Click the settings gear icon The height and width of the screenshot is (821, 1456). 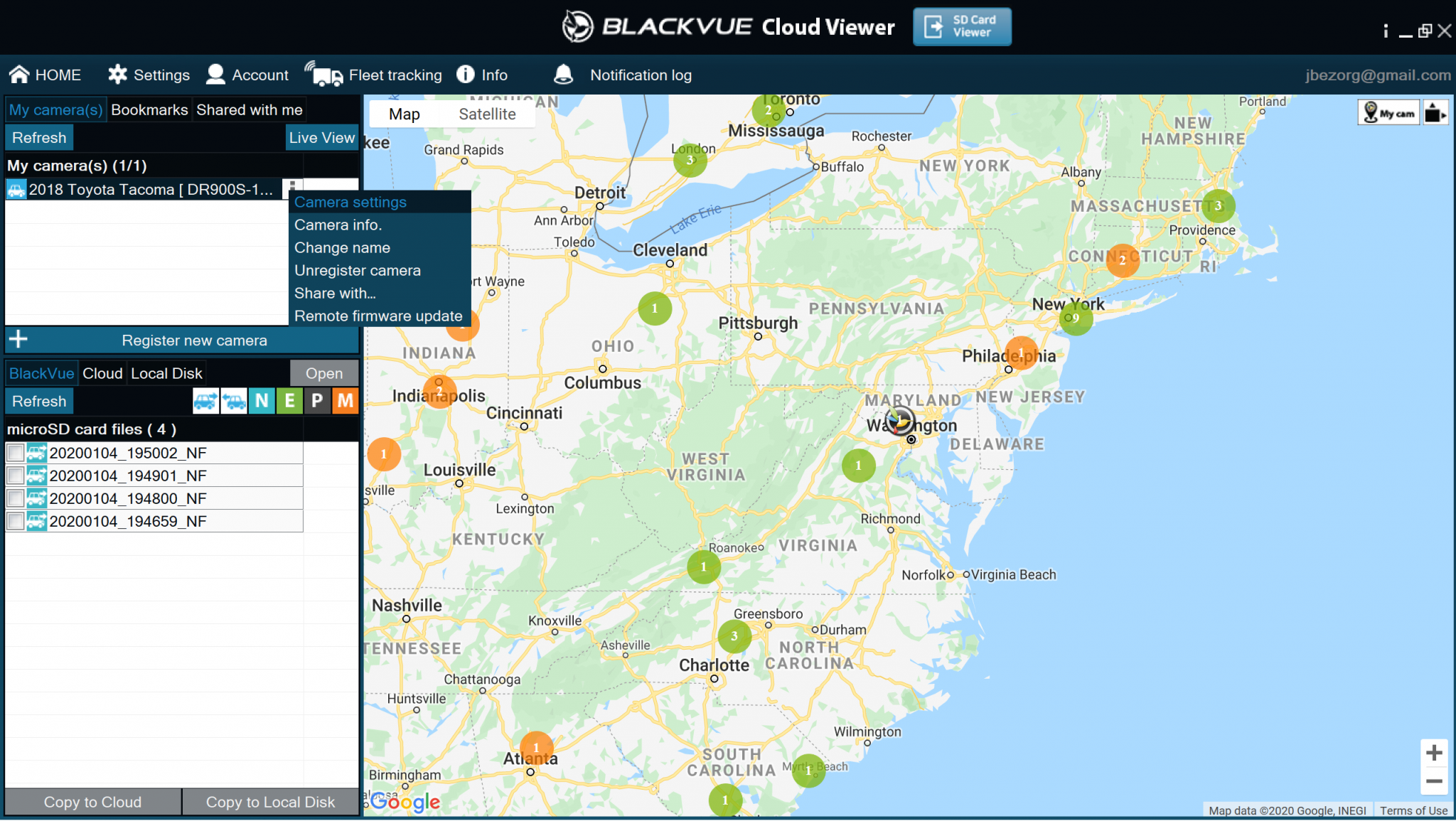coord(117,74)
